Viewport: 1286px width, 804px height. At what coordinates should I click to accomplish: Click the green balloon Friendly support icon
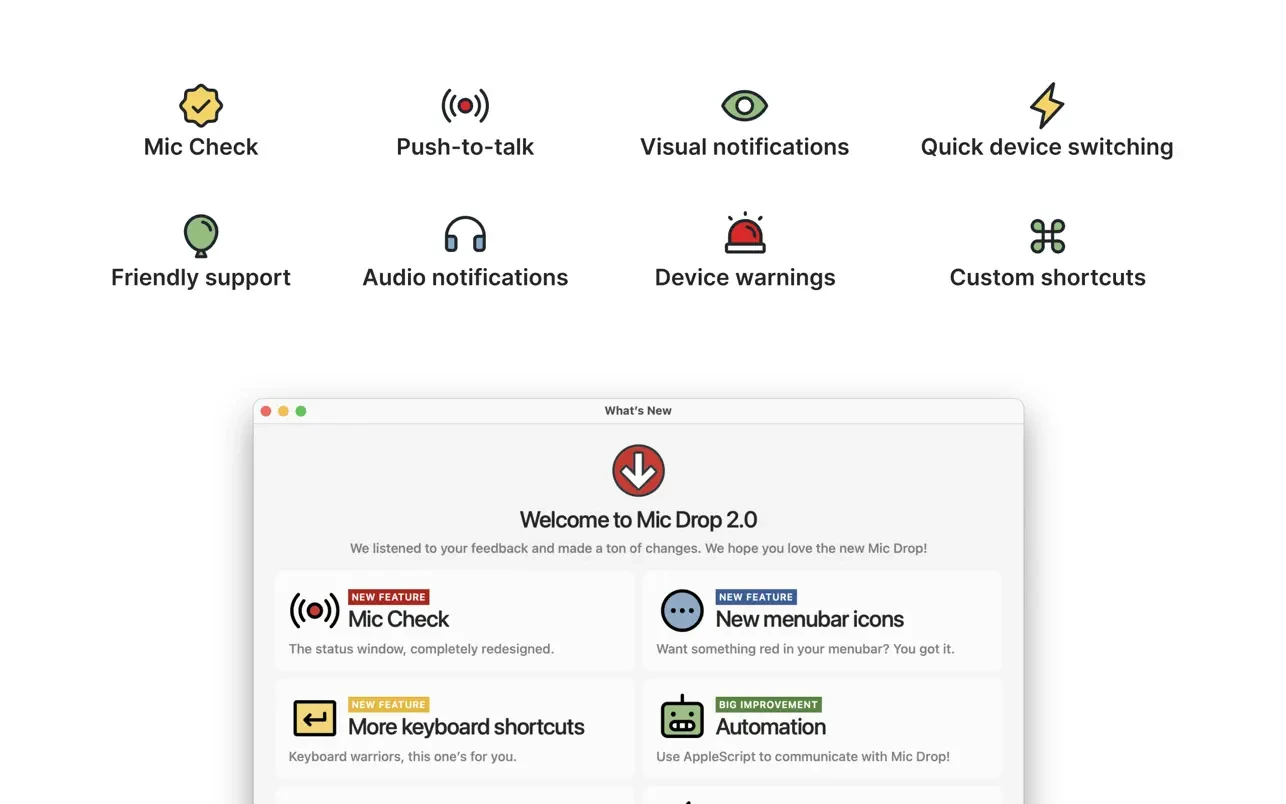[201, 236]
